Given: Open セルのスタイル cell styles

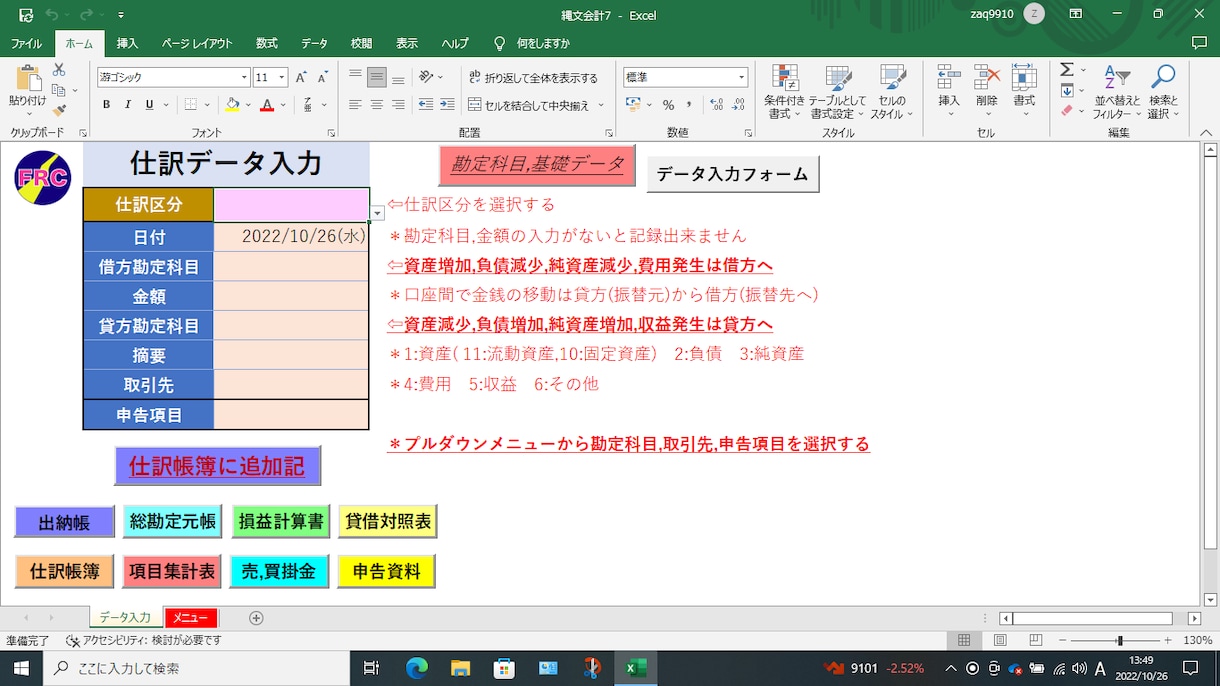Looking at the screenshot, I should pos(891,91).
